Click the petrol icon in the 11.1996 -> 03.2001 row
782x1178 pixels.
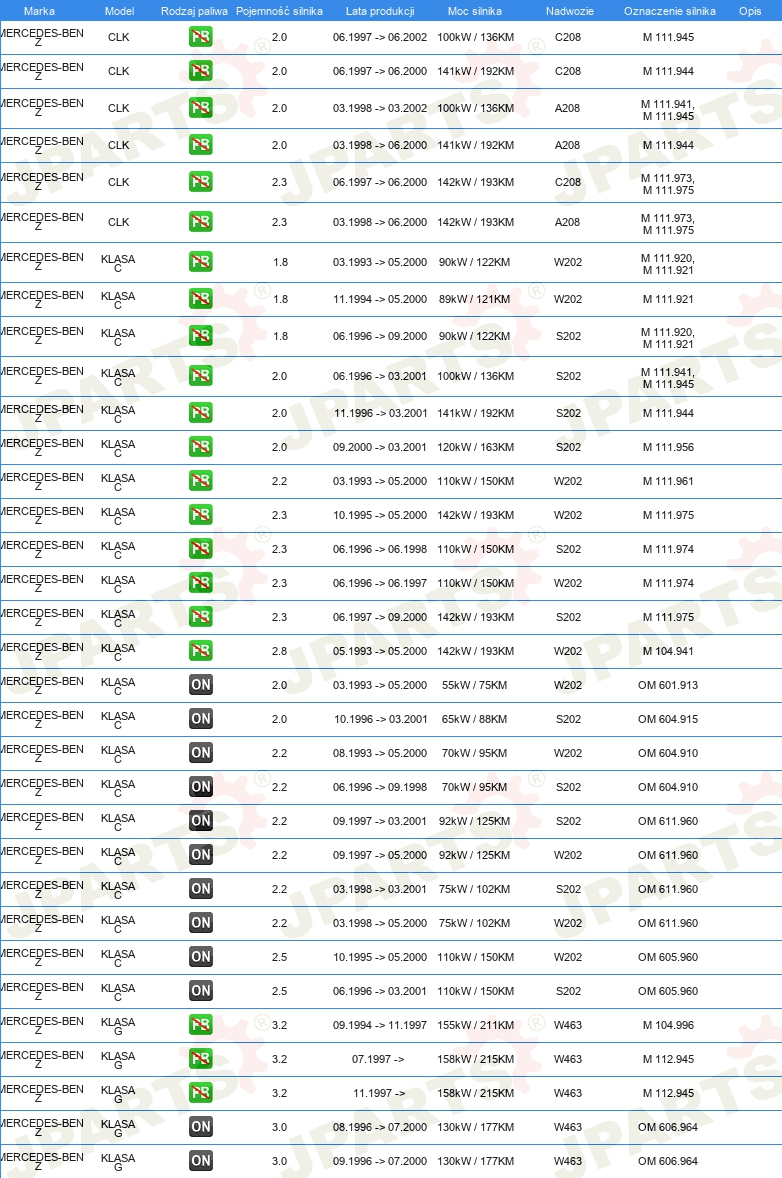(x=201, y=412)
